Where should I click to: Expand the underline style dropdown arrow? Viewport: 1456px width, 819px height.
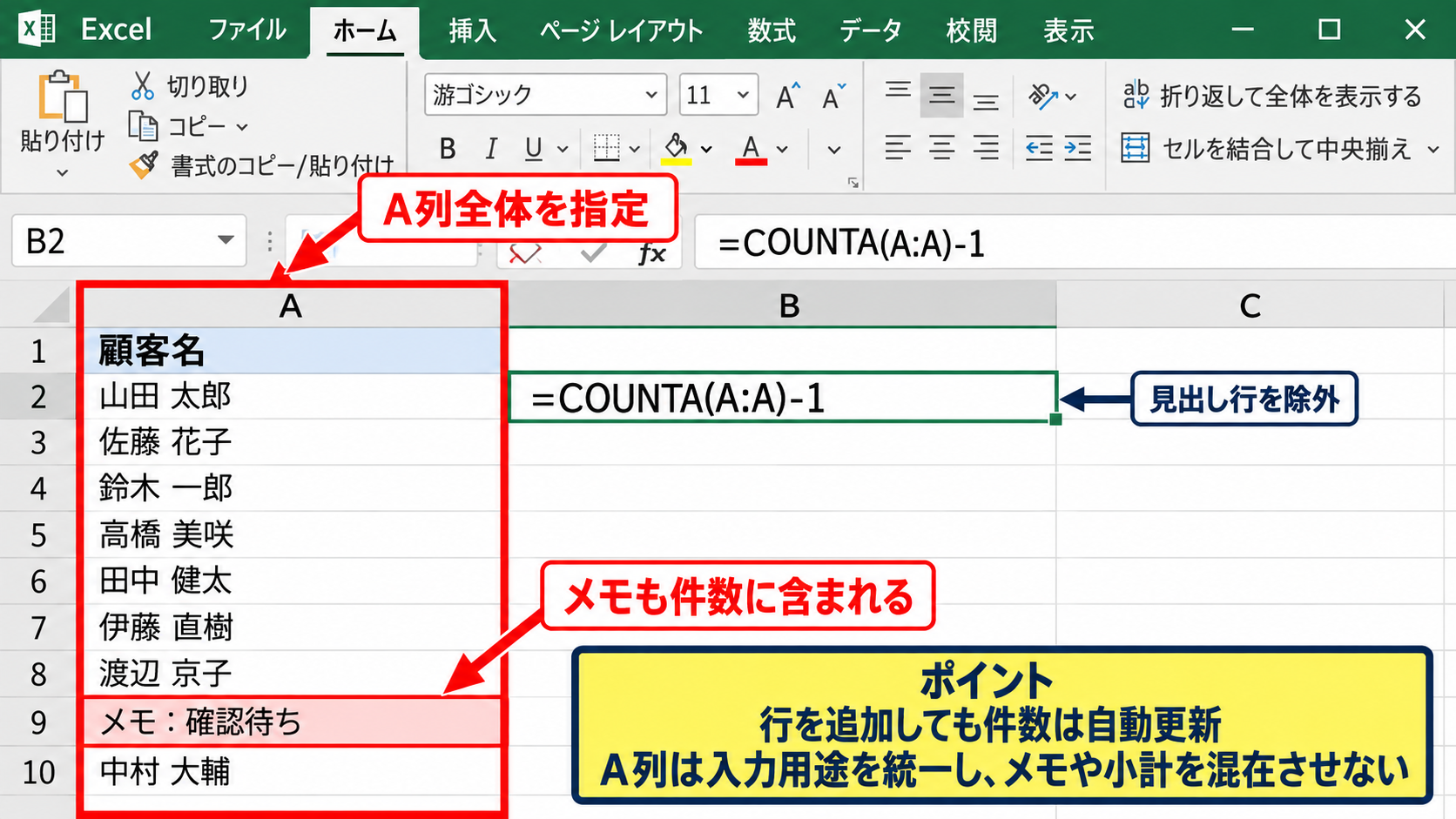[x=563, y=150]
